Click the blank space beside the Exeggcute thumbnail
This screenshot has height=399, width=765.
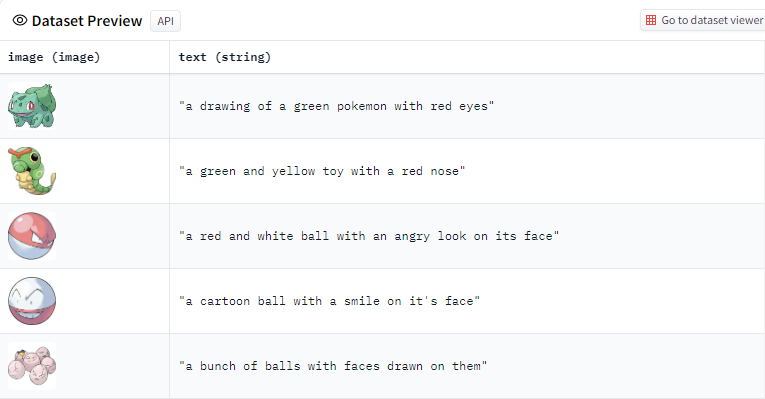[x=112, y=366]
